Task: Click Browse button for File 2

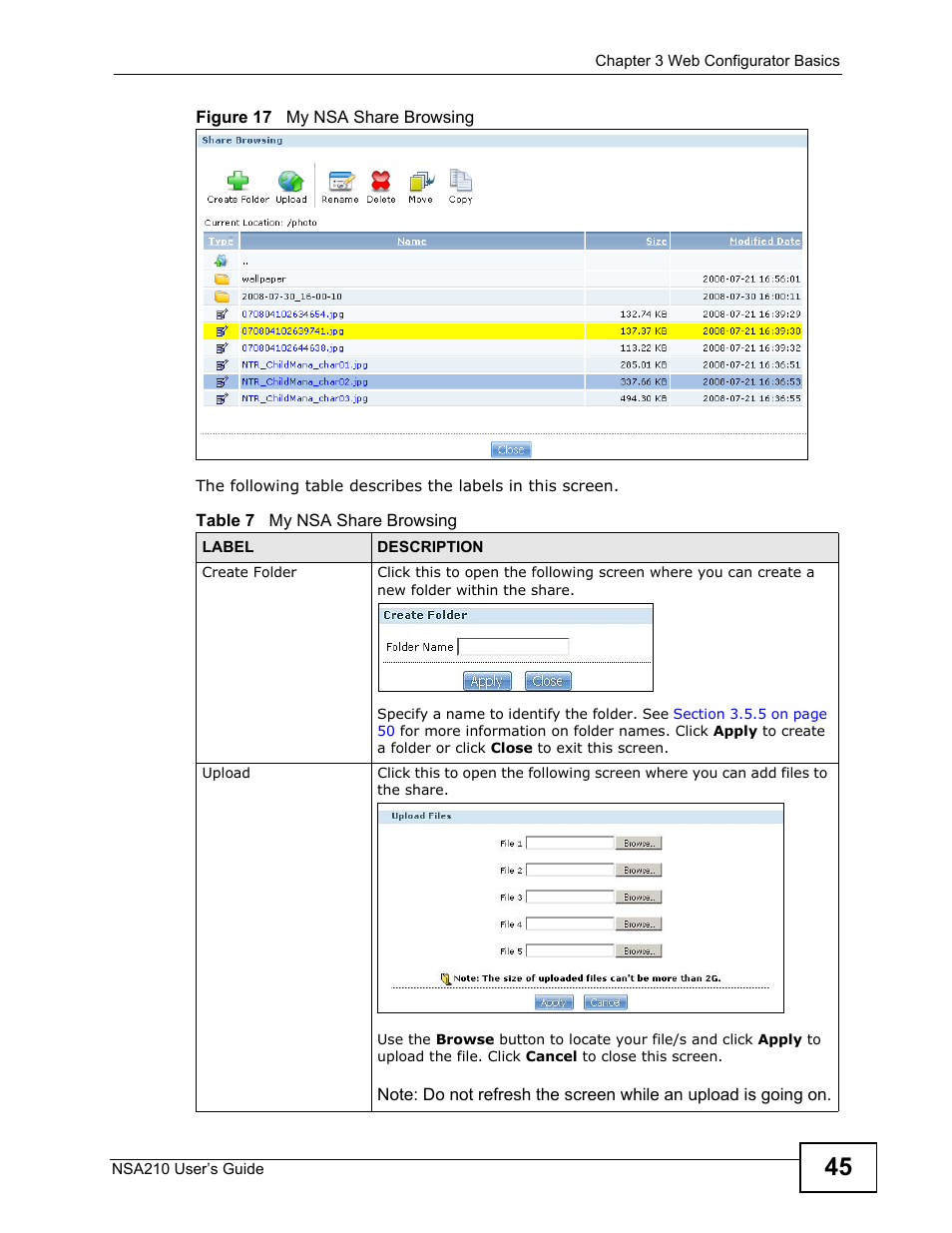Action: point(639,871)
